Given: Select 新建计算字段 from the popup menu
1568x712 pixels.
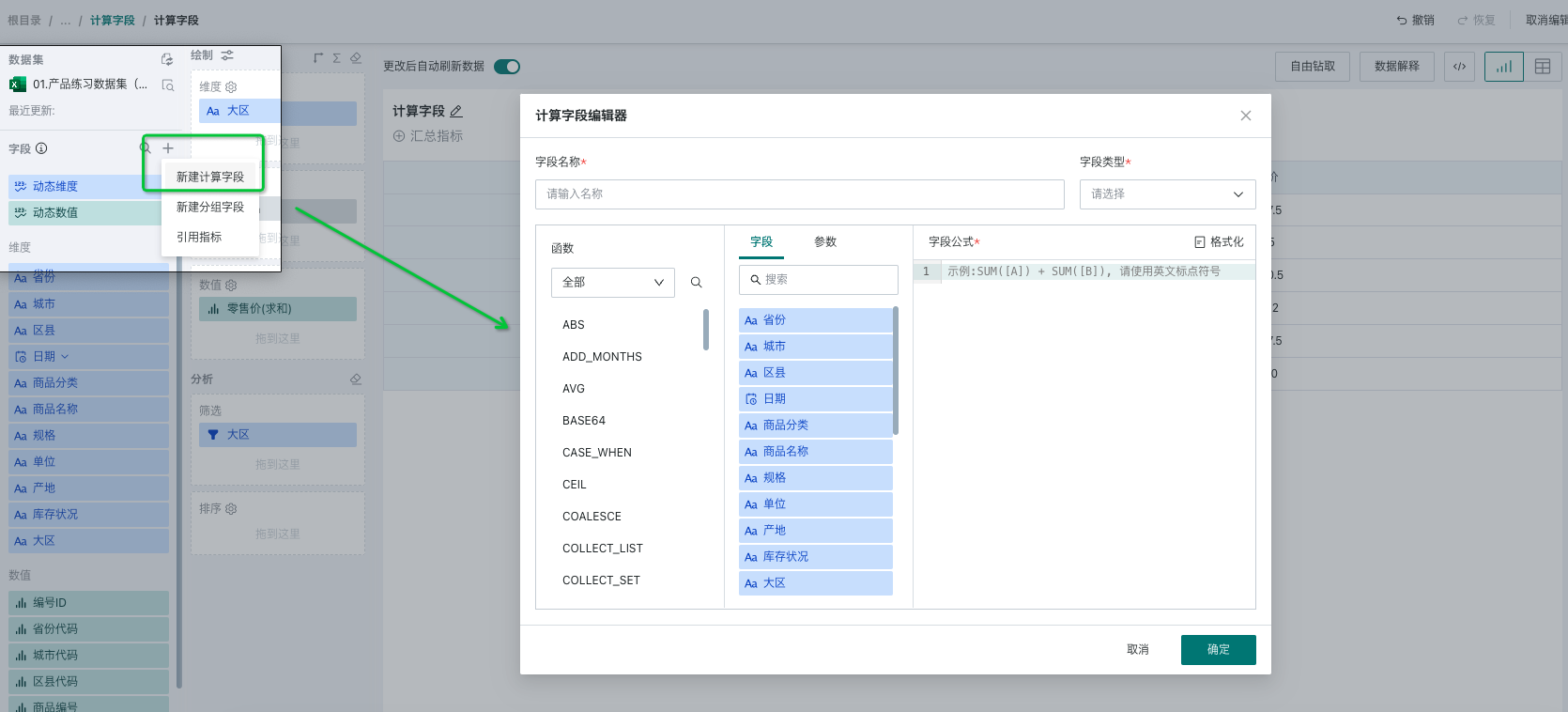Looking at the screenshot, I should pyautogui.click(x=210, y=177).
